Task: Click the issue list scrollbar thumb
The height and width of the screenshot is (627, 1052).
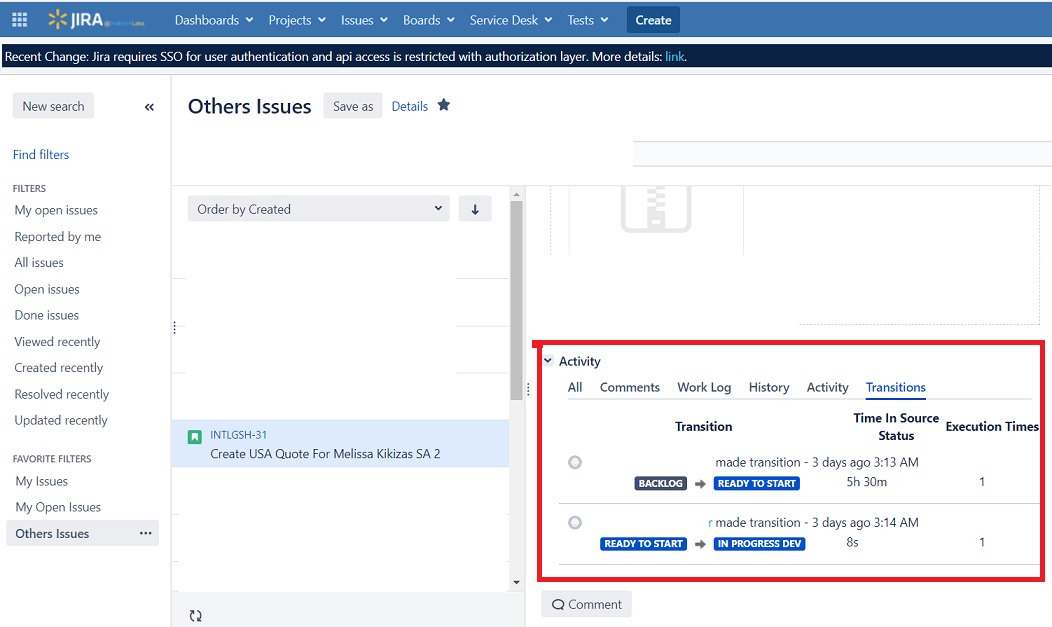Action: point(516,300)
